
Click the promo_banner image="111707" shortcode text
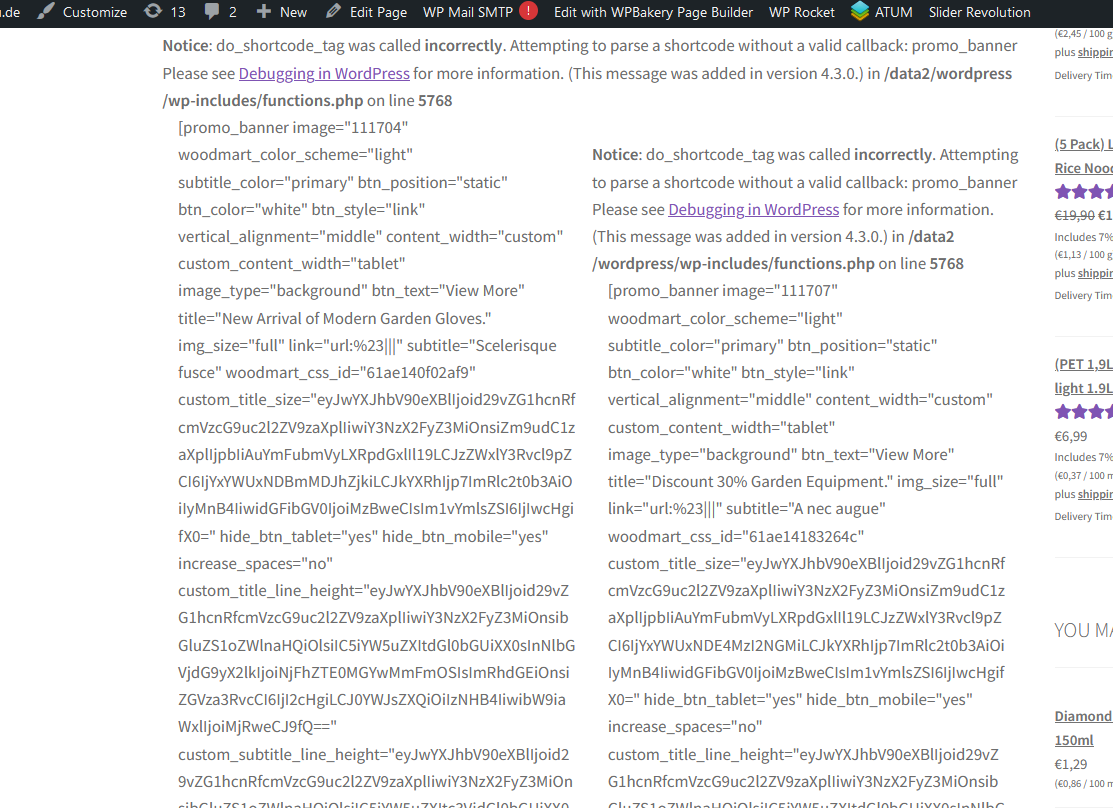[723, 291]
